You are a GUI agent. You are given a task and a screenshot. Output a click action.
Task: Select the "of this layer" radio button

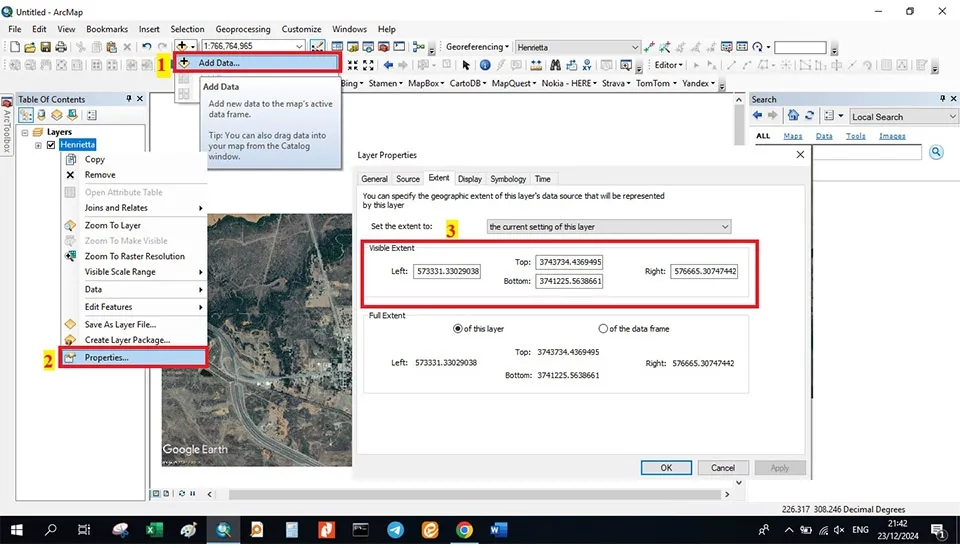coord(457,328)
